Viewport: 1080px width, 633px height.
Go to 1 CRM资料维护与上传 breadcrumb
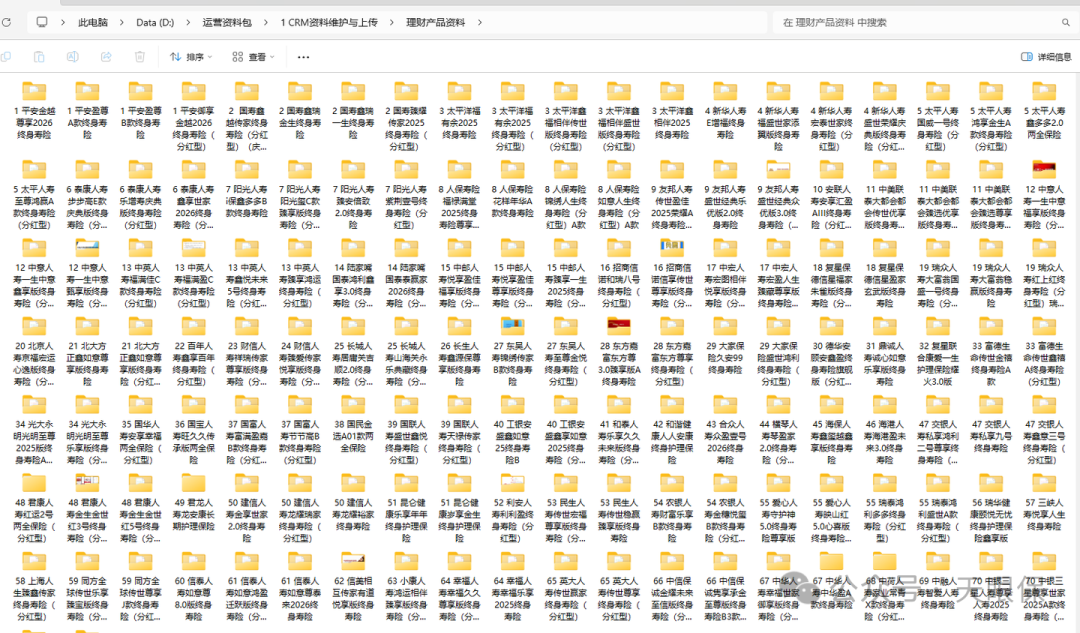[330, 20]
